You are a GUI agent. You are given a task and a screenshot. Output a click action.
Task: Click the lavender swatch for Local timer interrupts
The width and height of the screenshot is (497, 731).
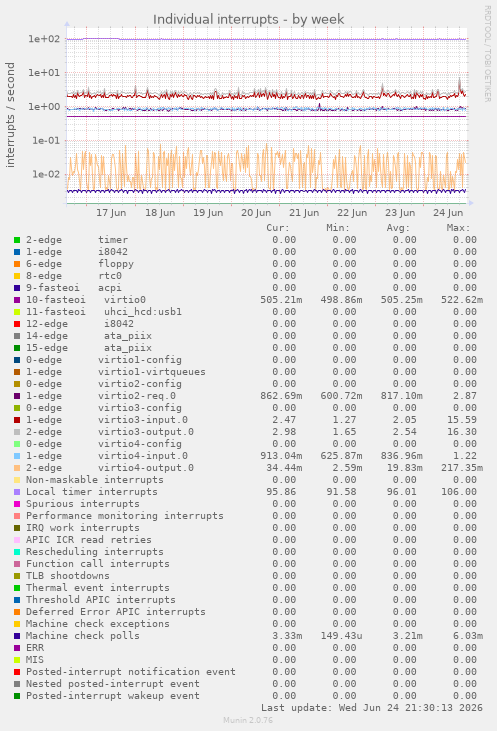tap(17, 492)
